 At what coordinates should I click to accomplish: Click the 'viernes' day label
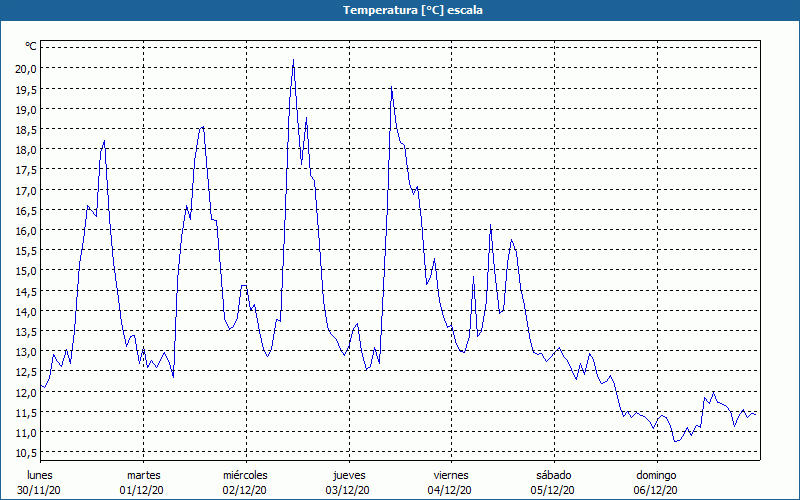point(451,475)
